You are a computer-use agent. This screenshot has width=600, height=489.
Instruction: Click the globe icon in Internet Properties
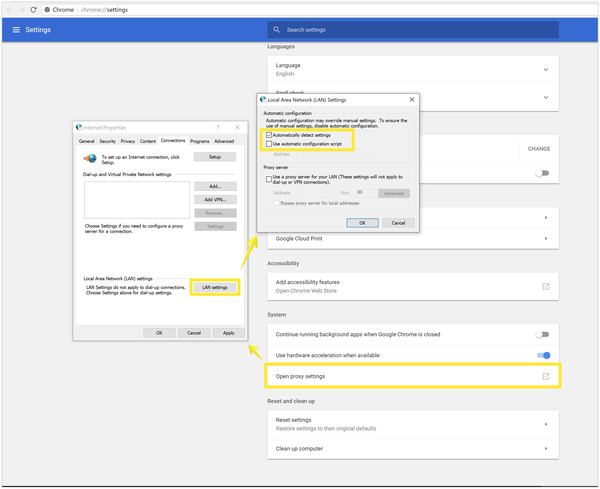pos(90,158)
